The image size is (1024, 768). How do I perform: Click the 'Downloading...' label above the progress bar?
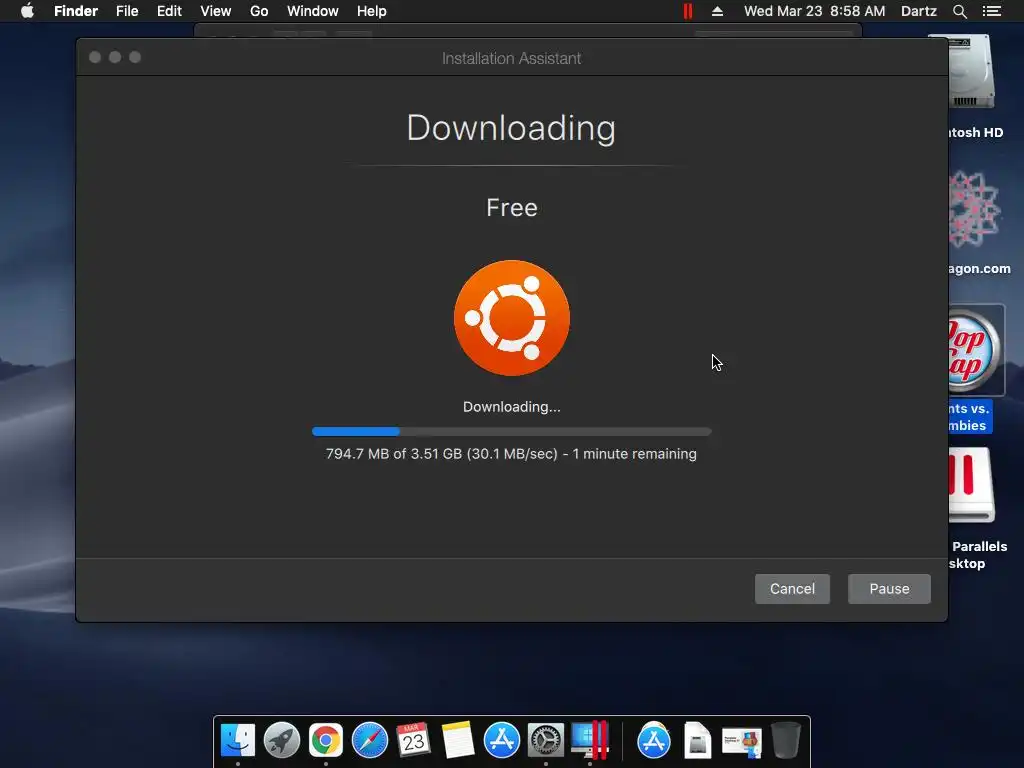click(x=511, y=407)
